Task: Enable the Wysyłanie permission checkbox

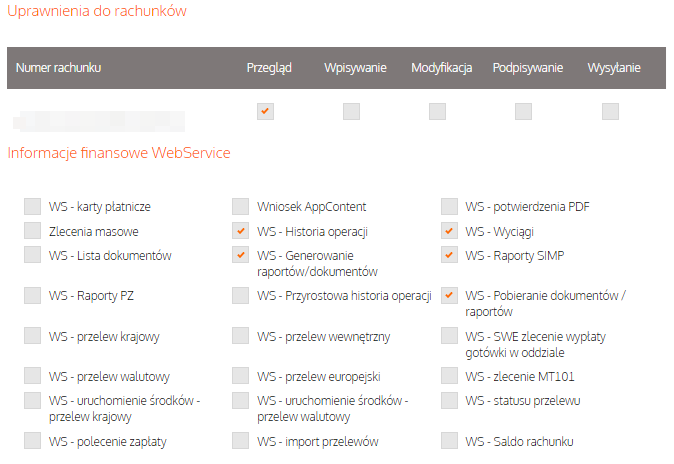Action: [x=610, y=111]
